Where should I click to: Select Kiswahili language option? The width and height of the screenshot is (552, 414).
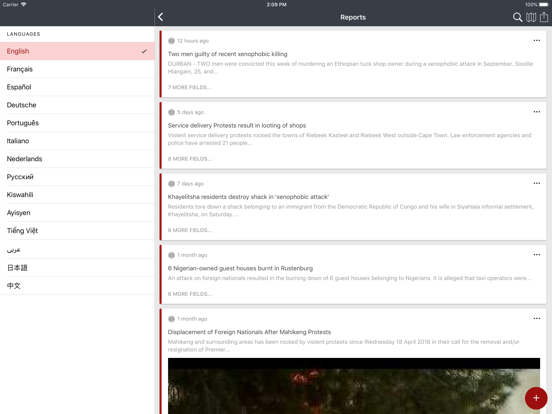click(x=77, y=195)
